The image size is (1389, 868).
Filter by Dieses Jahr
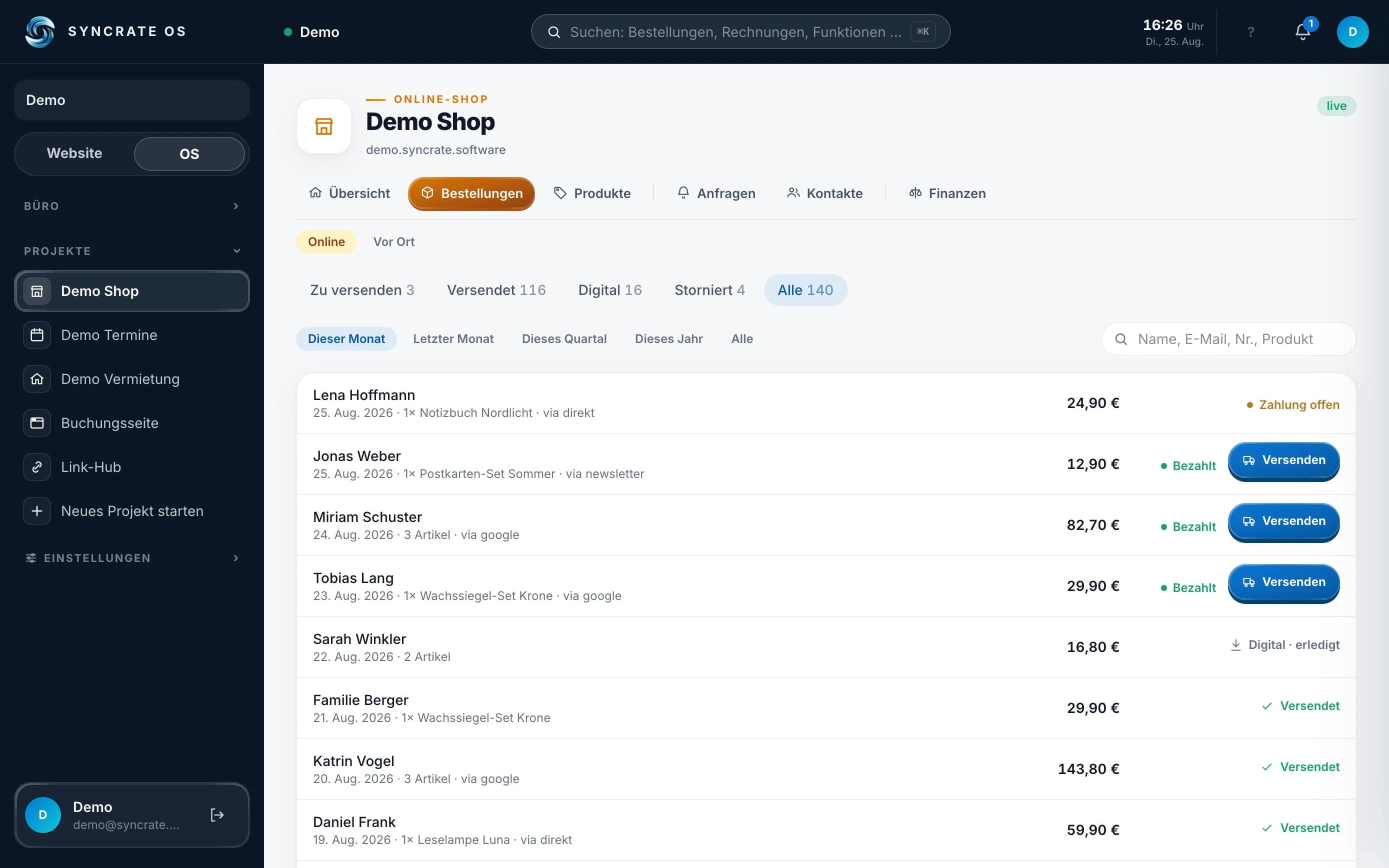click(x=668, y=338)
